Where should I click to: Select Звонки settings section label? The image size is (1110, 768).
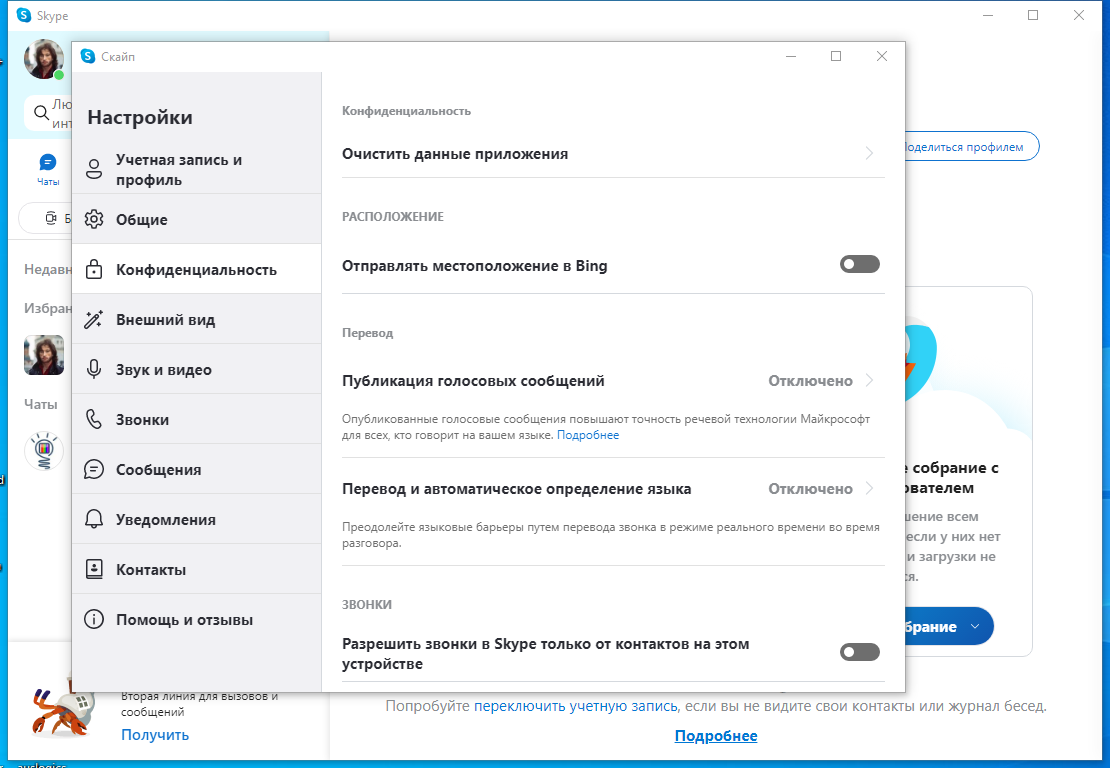pos(142,420)
